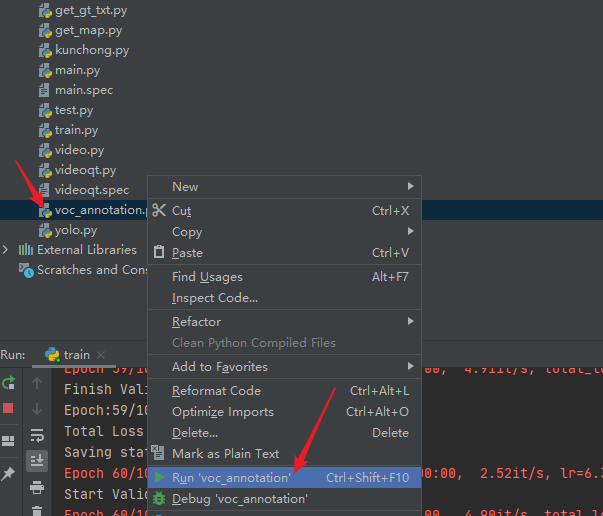Select get_map.py in project tree
The width and height of the screenshot is (603, 516).
click(x=88, y=30)
